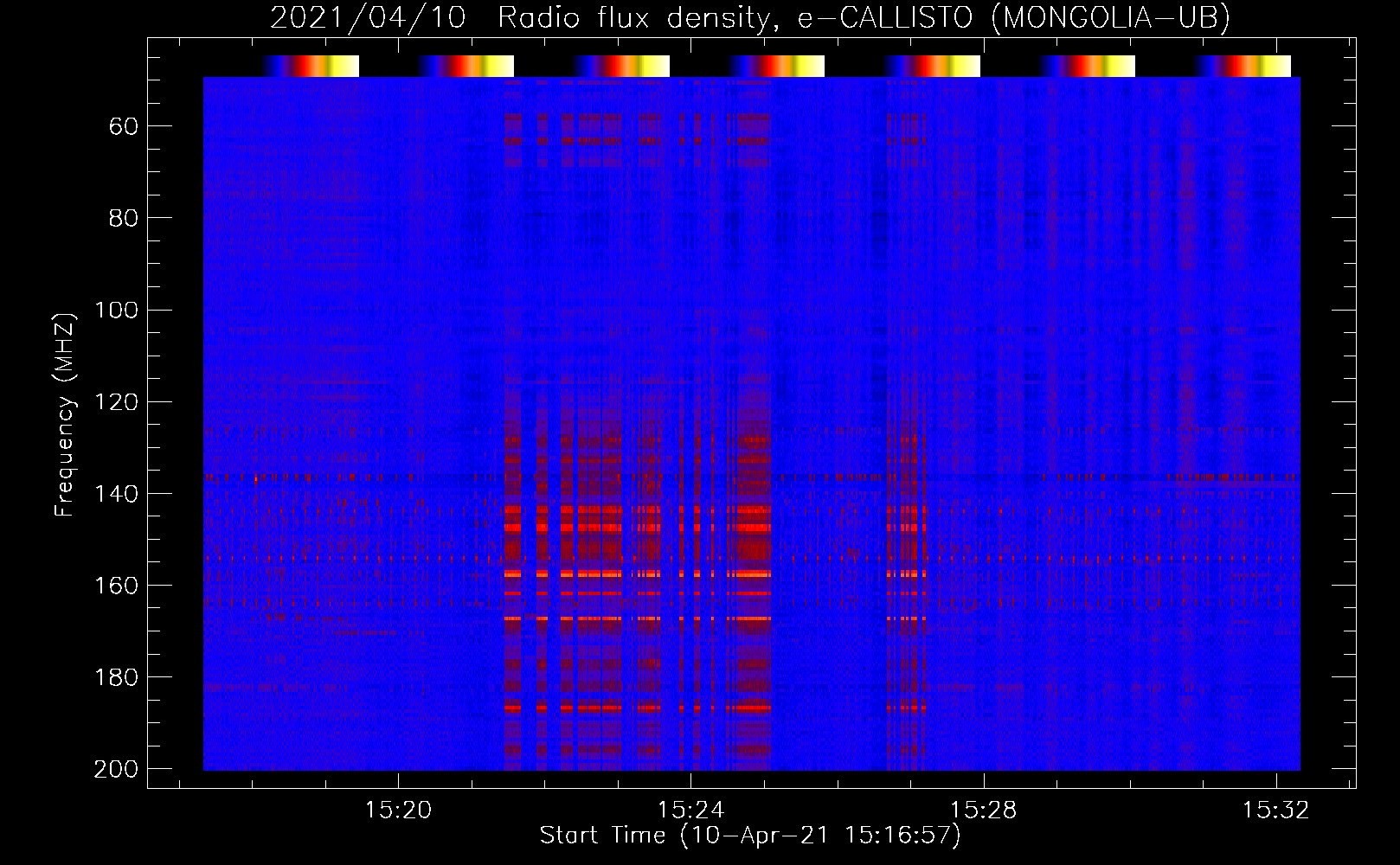This screenshot has height=865, width=1400.
Task: Click the 15:24 time tick label
Action: coord(690,811)
